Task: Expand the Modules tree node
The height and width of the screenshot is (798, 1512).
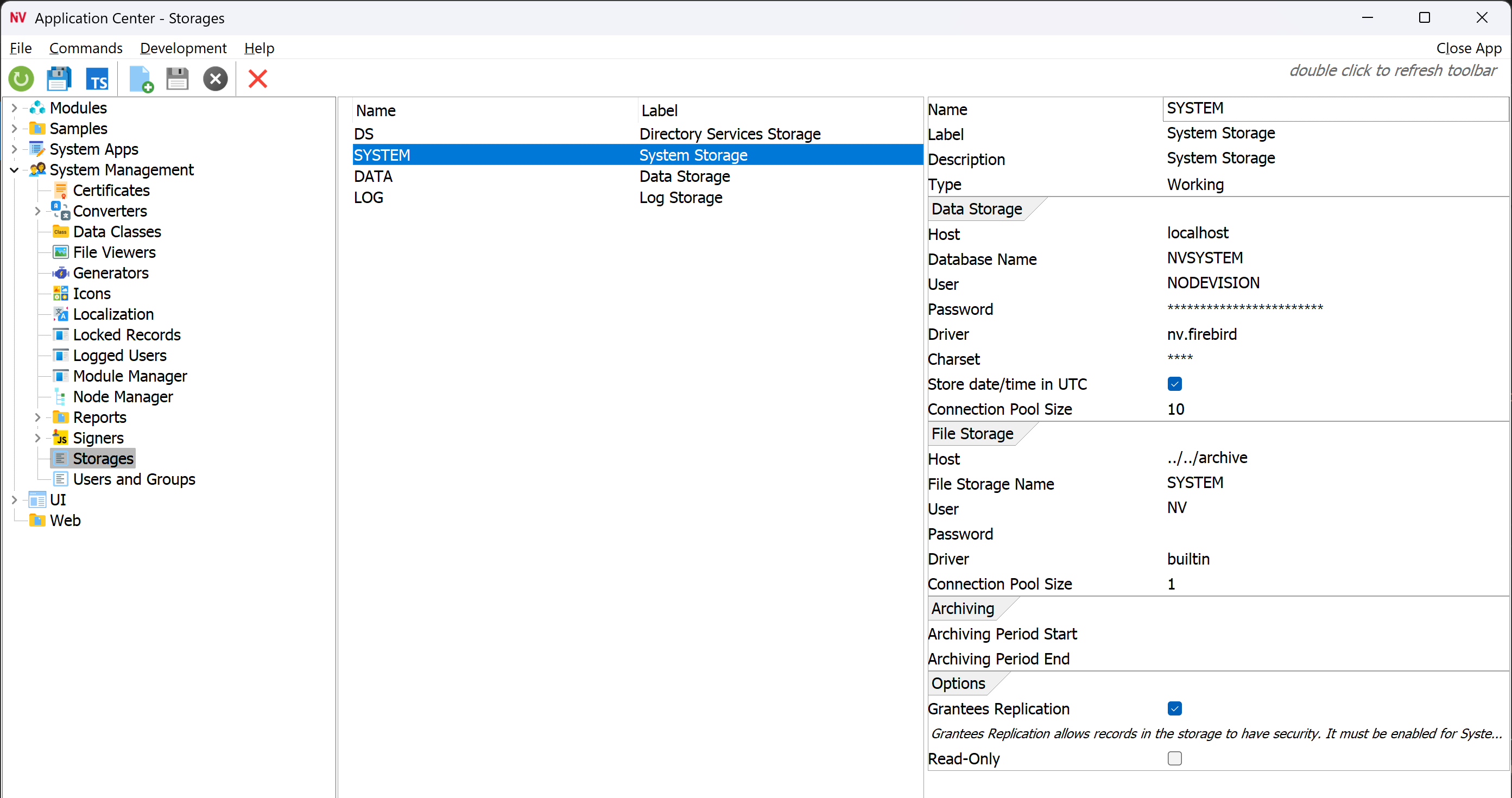Action: click(14, 108)
